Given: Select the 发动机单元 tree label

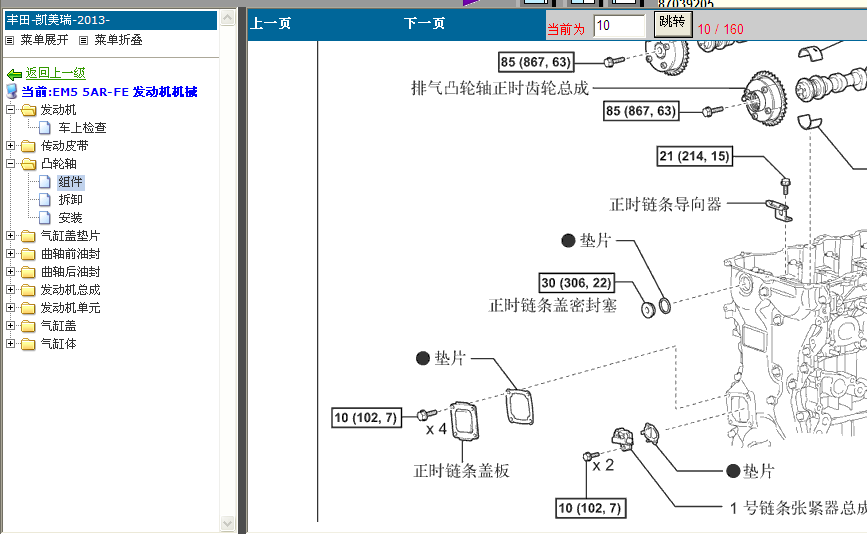Looking at the screenshot, I should (70, 308).
